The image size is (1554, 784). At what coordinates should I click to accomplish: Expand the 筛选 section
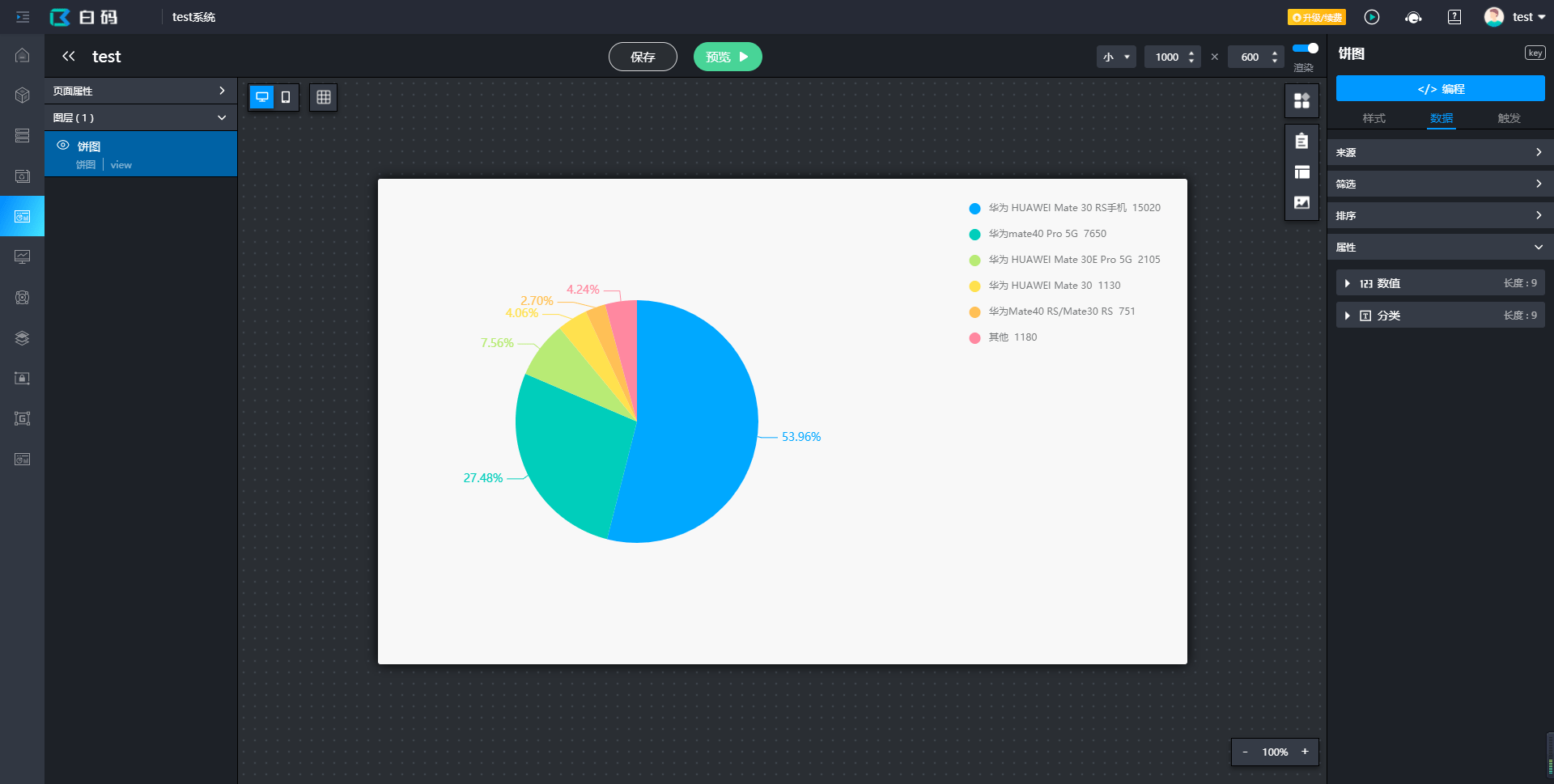1440,184
